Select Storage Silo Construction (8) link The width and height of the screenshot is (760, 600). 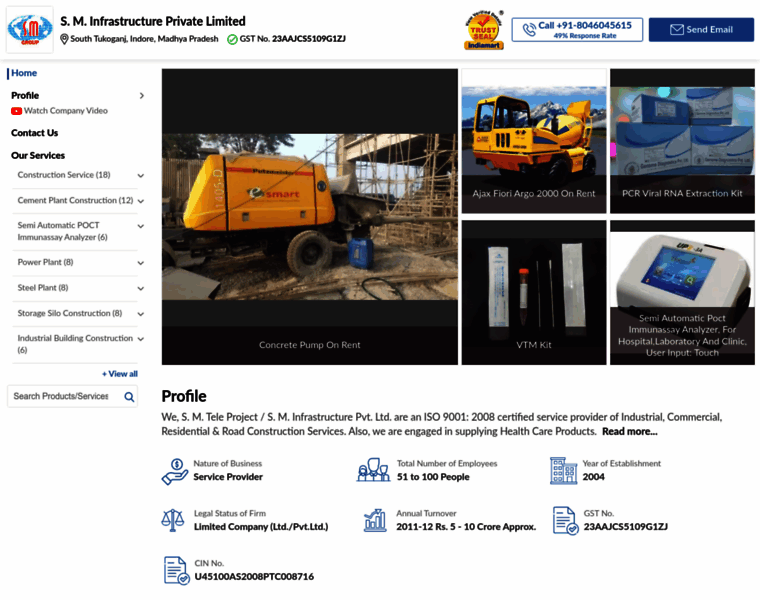[70, 314]
